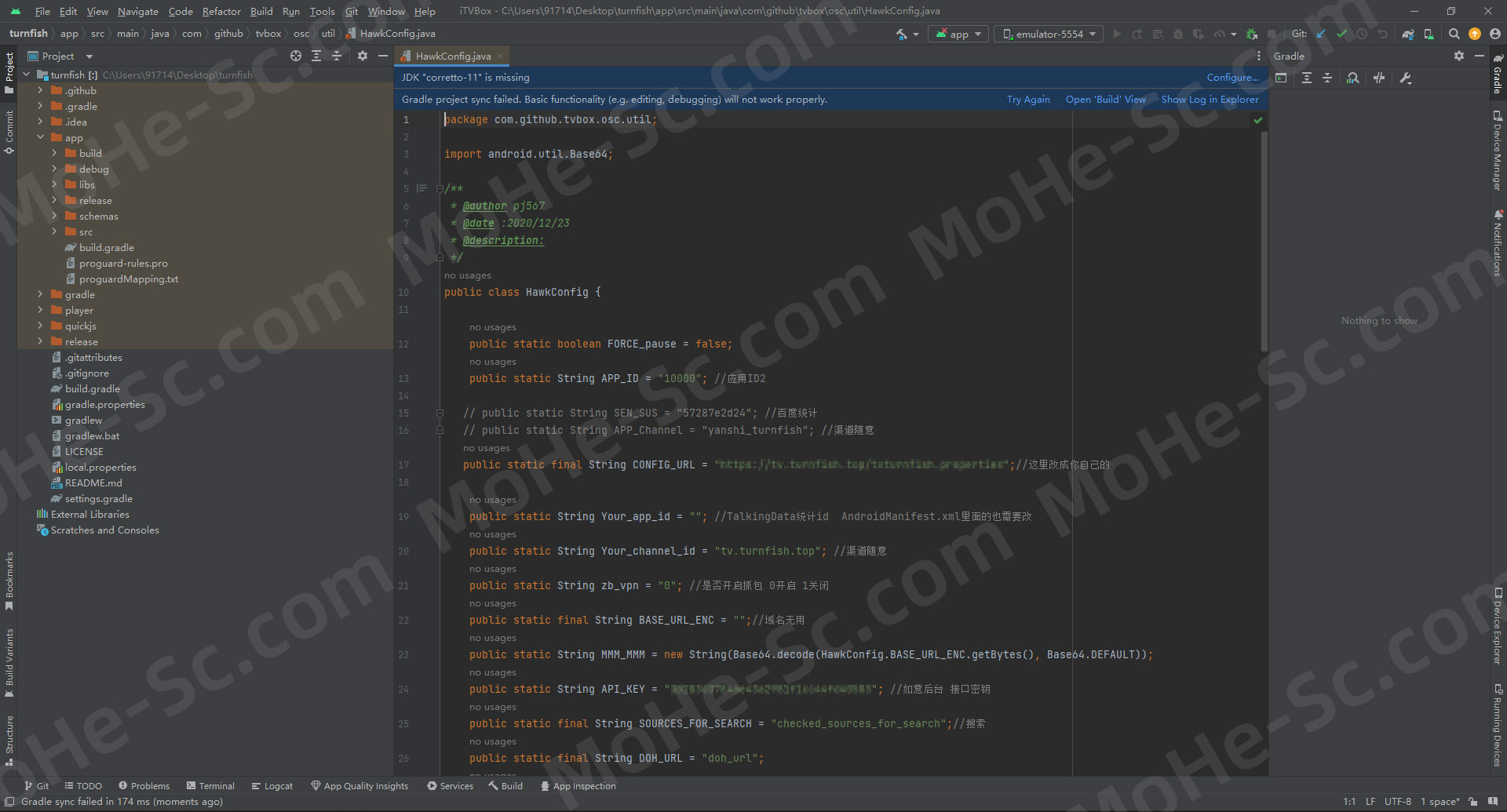Open the app run configuration dropdown

tap(958, 34)
